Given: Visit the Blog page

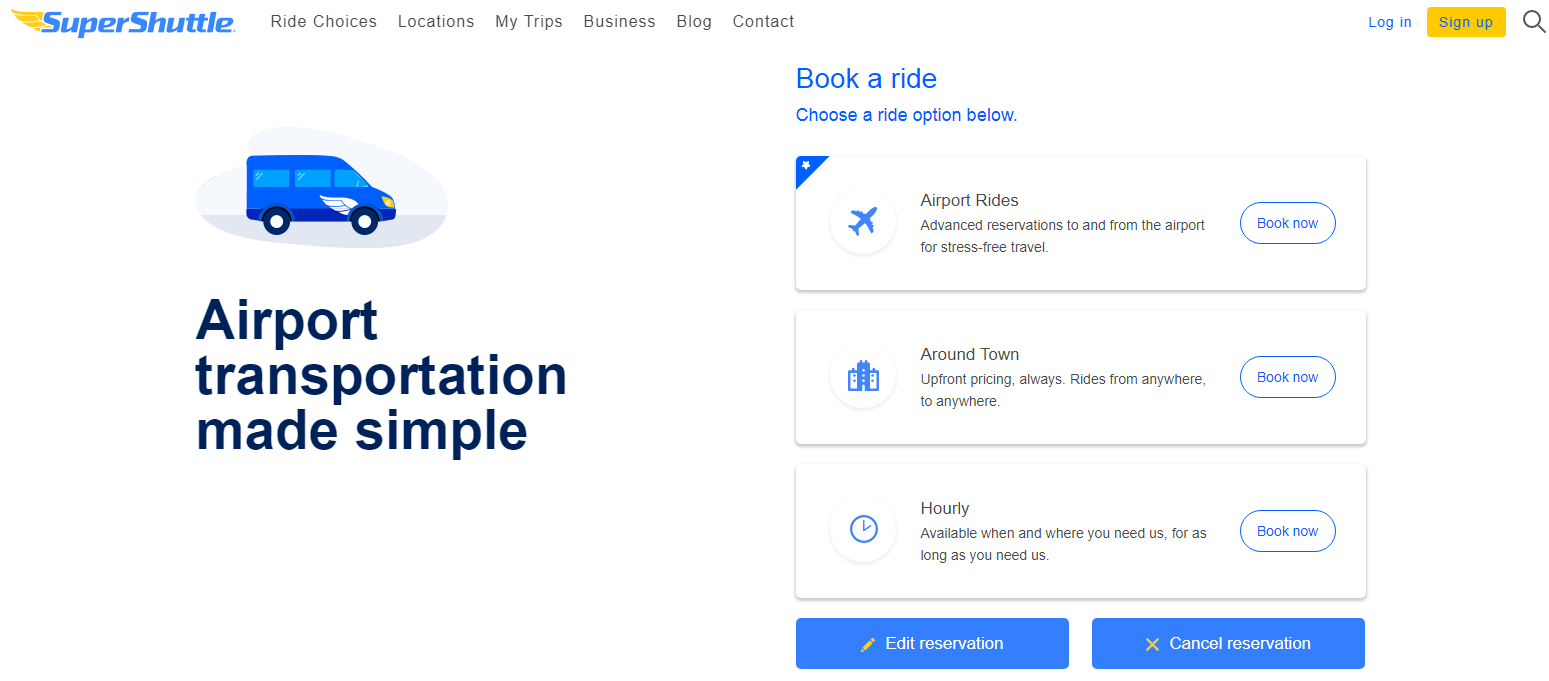Looking at the screenshot, I should (694, 22).
